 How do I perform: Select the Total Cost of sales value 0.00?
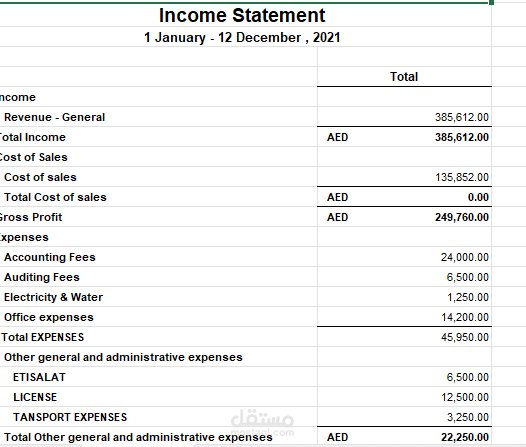pos(478,197)
